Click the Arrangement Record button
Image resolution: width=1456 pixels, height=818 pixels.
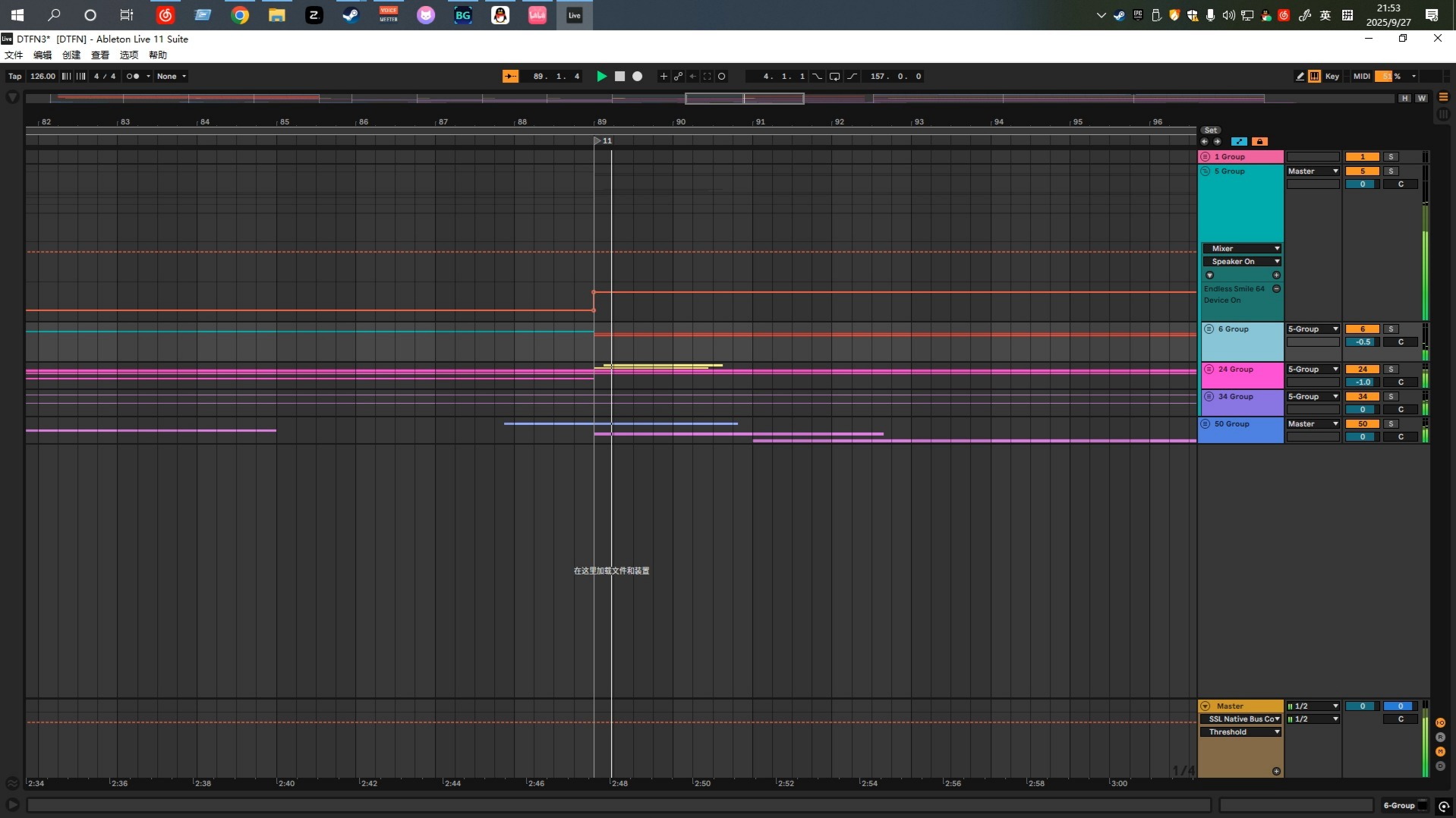638,76
